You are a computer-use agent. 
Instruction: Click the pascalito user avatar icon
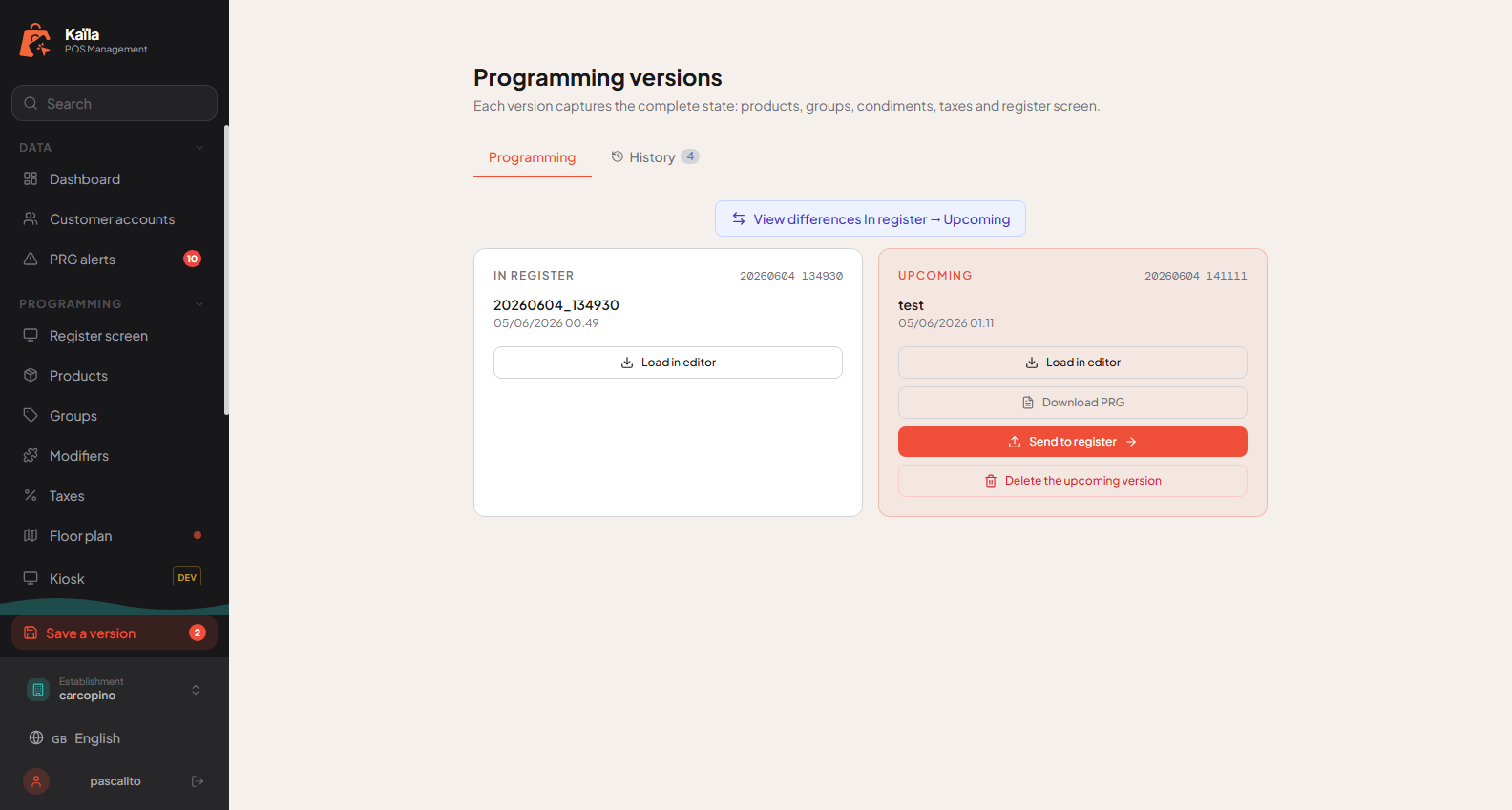pos(36,781)
